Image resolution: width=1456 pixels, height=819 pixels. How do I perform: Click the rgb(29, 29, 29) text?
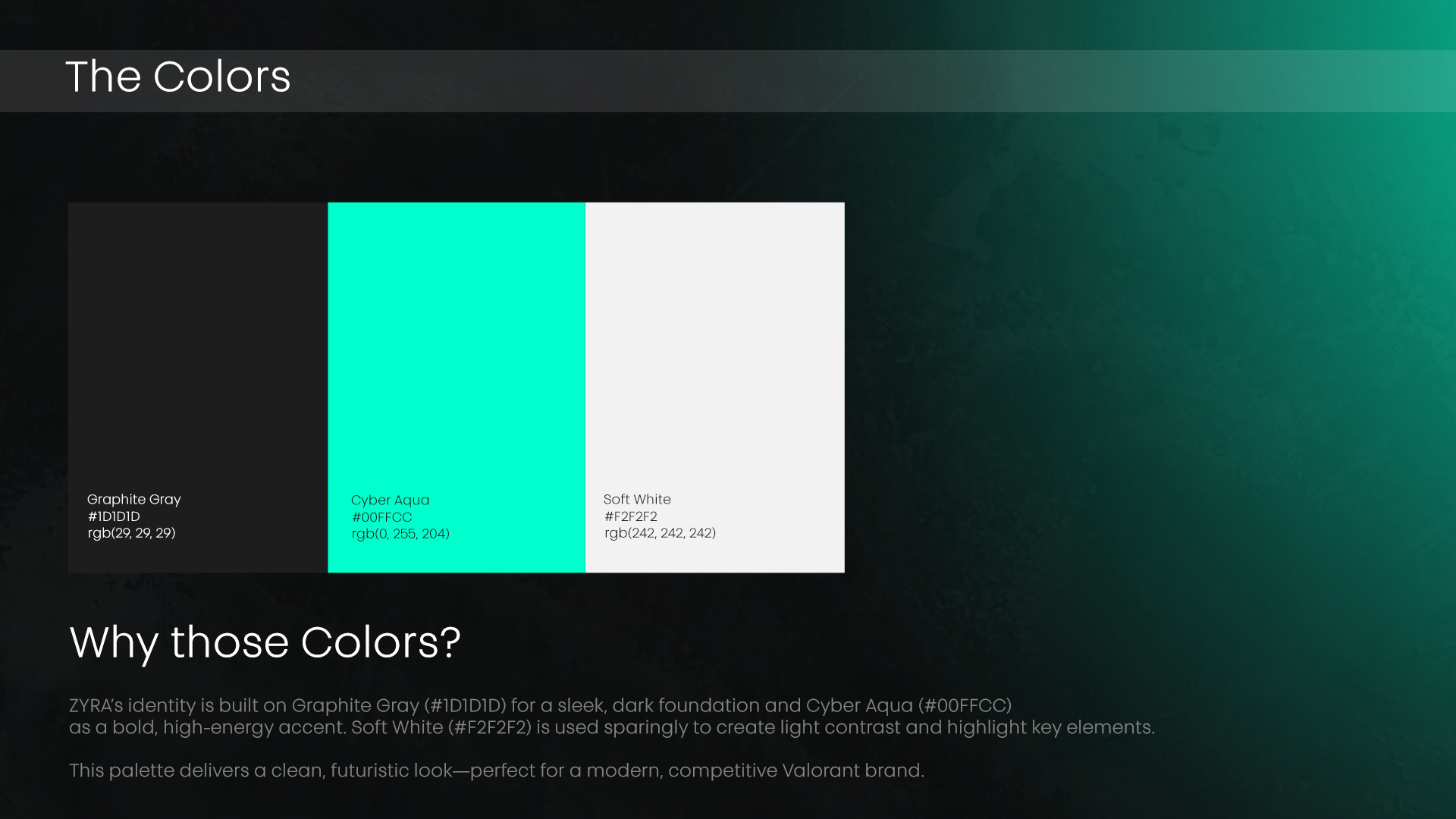131,533
